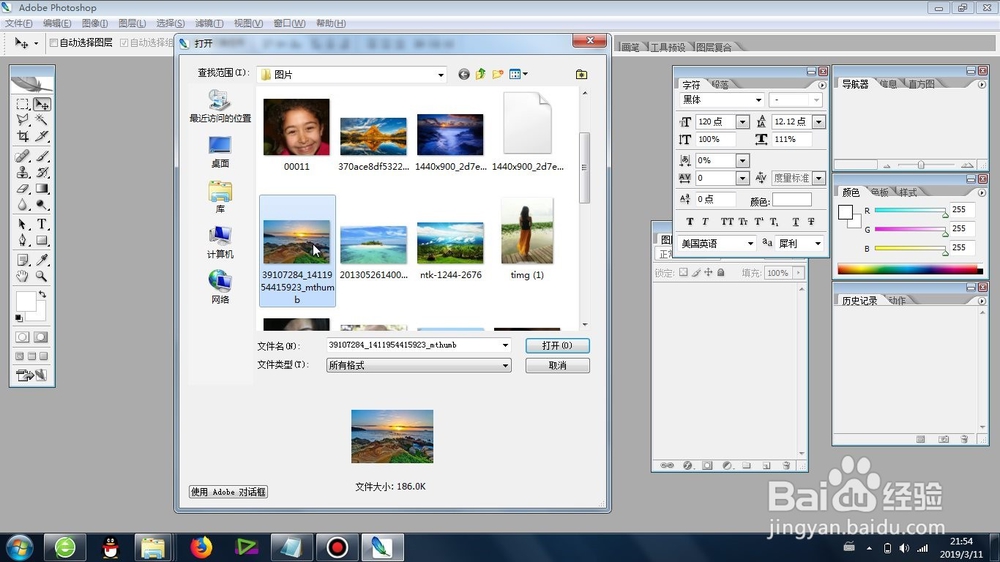
Task: Toggle All Caps in character panel
Action: pos(726,222)
